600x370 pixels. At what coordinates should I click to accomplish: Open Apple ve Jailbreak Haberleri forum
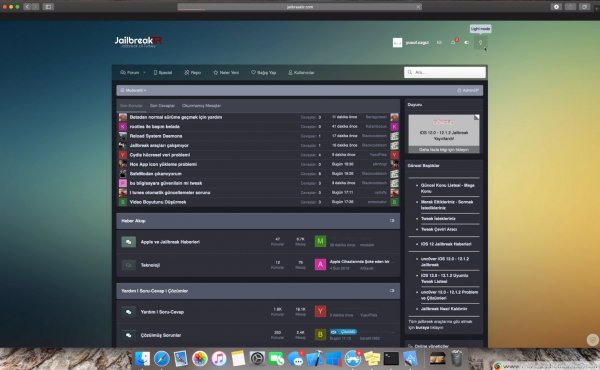pos(170,242)
